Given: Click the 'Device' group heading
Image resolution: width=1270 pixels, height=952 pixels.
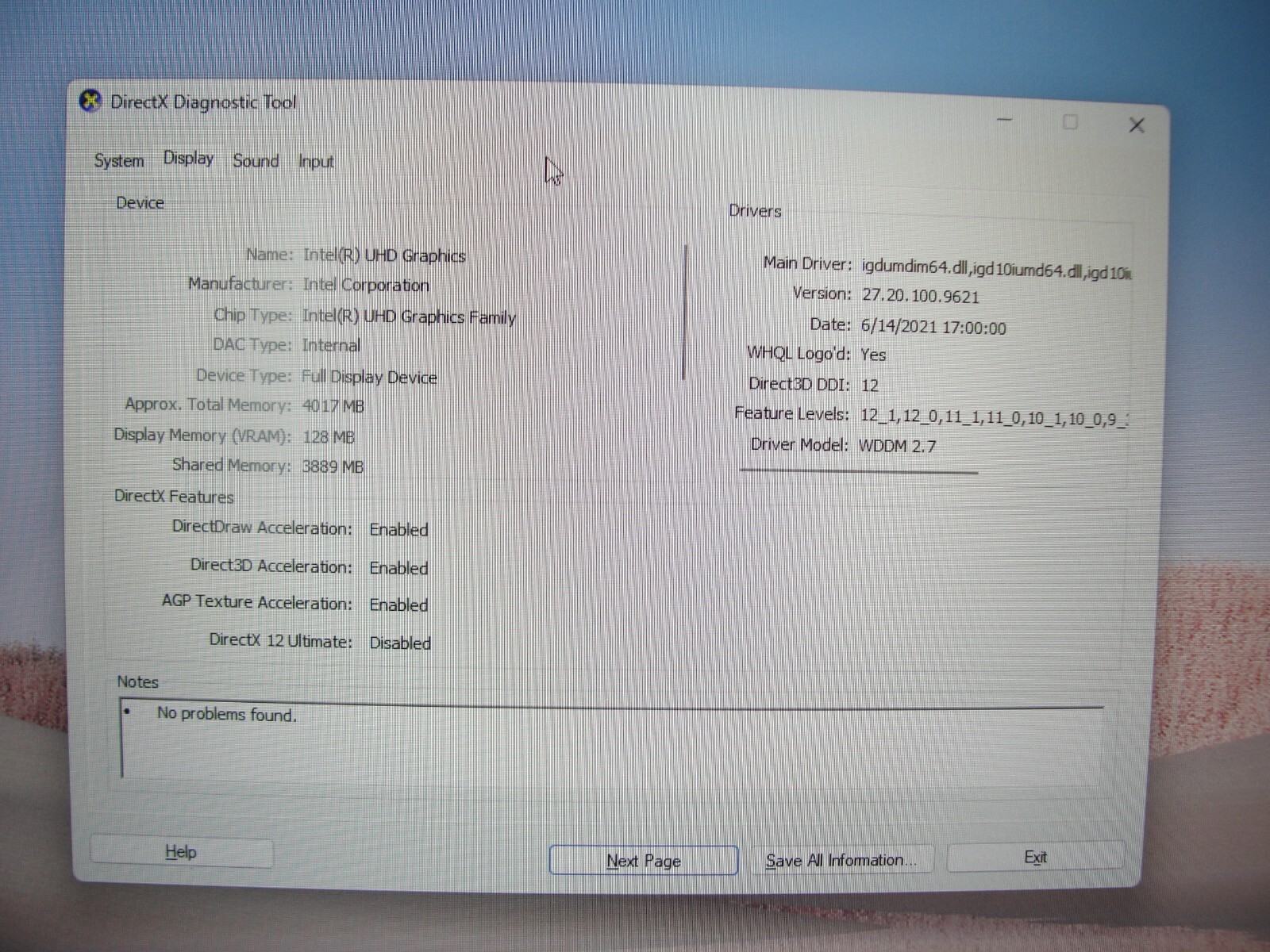Looking at the screenshot, I should tap(140, 202).
